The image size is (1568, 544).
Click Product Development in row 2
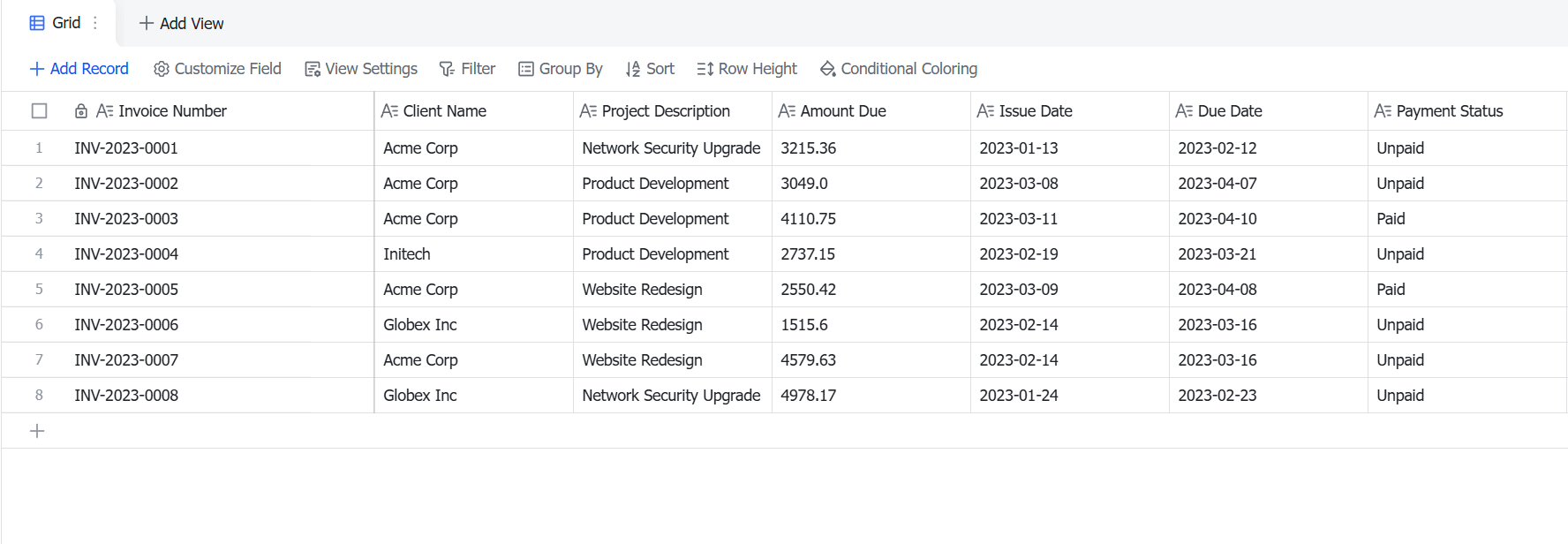click(673, 184)
